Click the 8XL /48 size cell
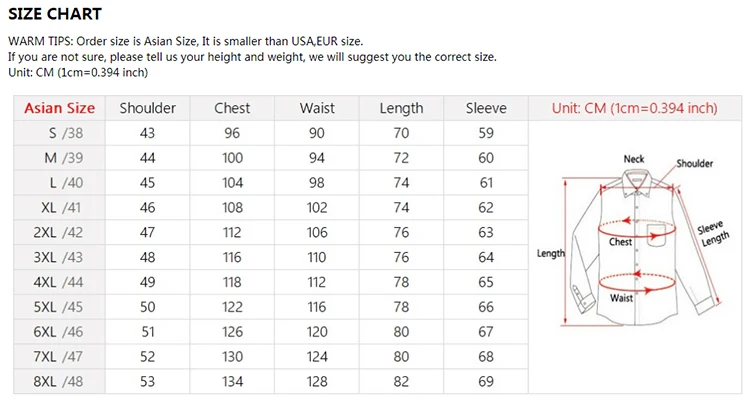This screenshot has width=750, height=419. 59,382
